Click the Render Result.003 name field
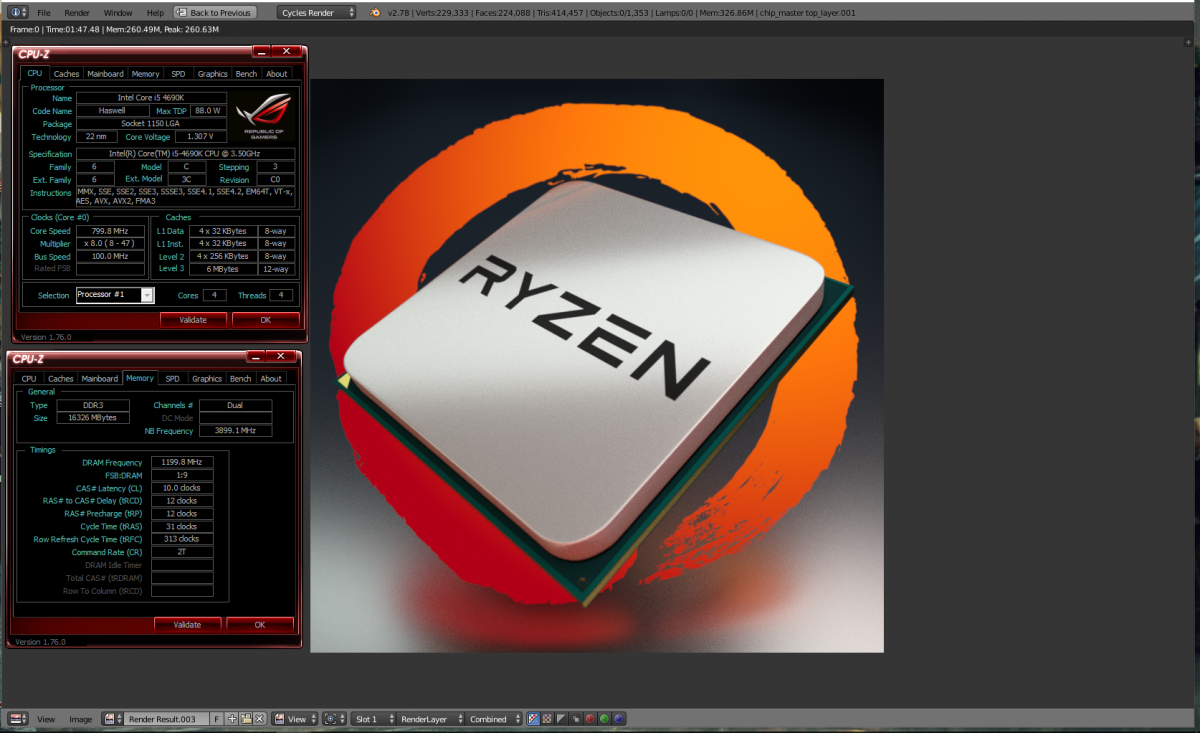1200x733 pixels. (167, 718)
